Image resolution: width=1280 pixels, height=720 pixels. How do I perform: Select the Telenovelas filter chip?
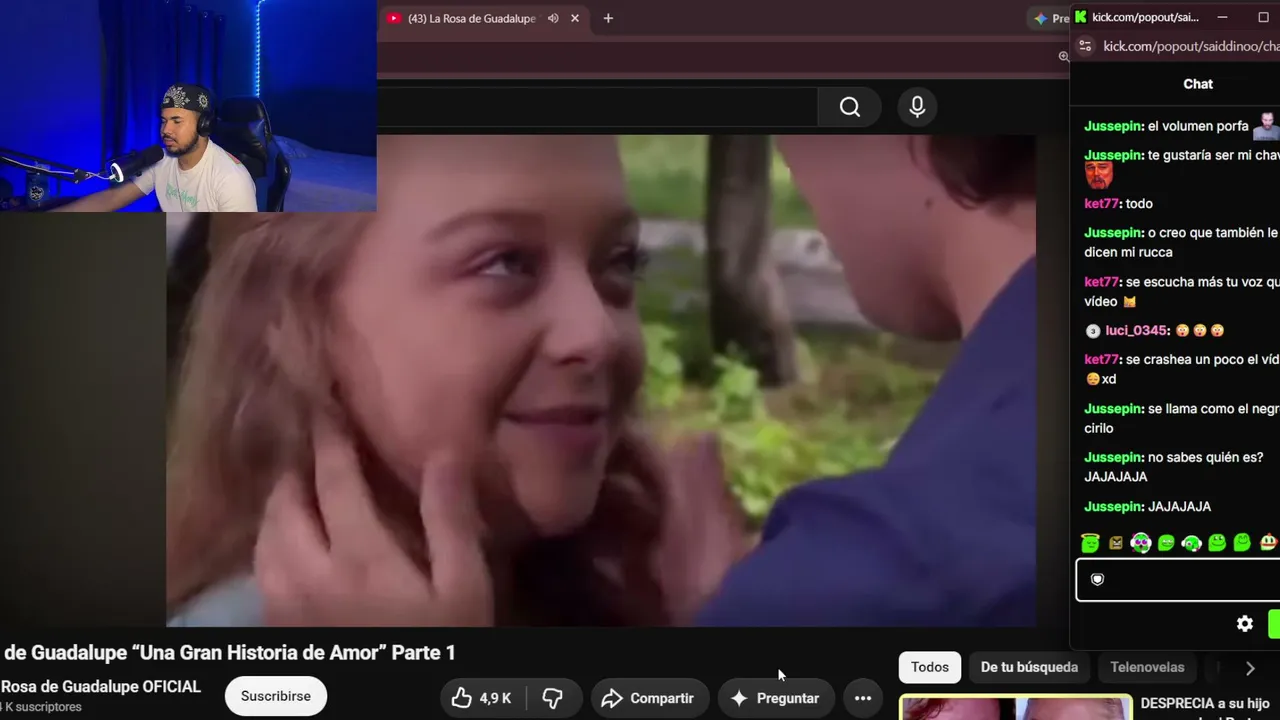(1147, 667)
